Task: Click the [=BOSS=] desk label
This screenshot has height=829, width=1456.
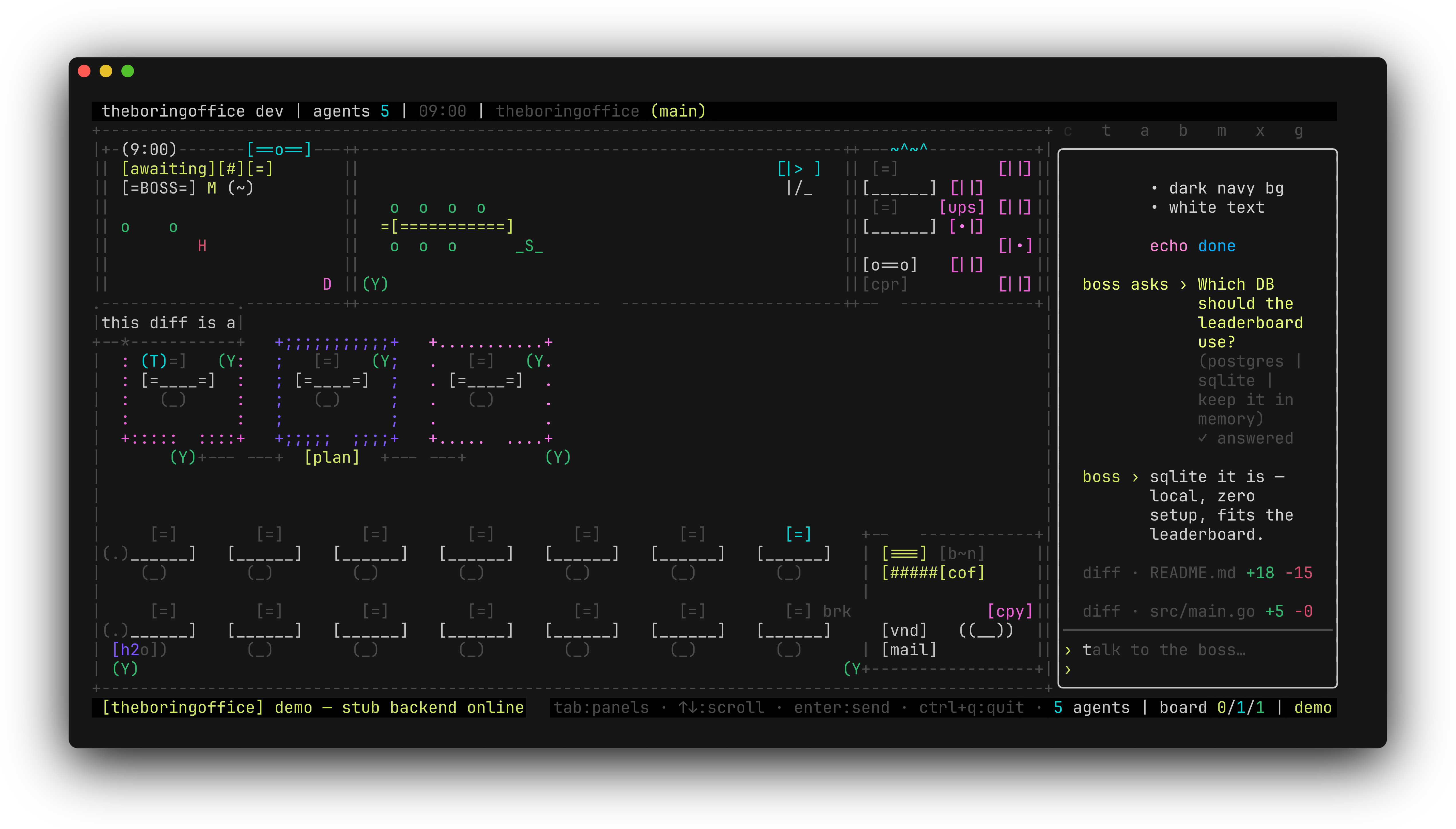Action: click(x=159, y=188)
